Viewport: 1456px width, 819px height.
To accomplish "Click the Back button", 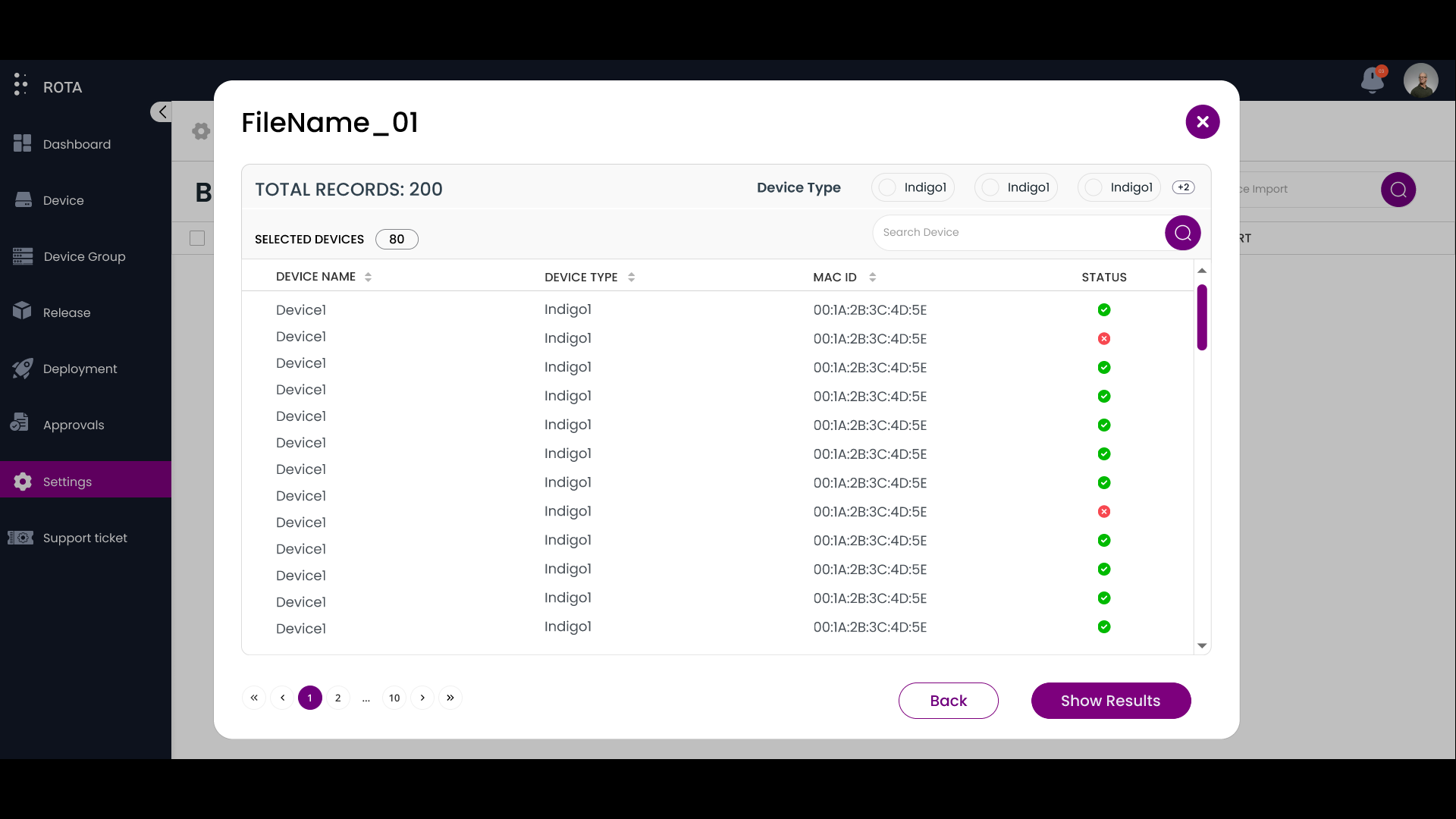I will pos(948,701).
